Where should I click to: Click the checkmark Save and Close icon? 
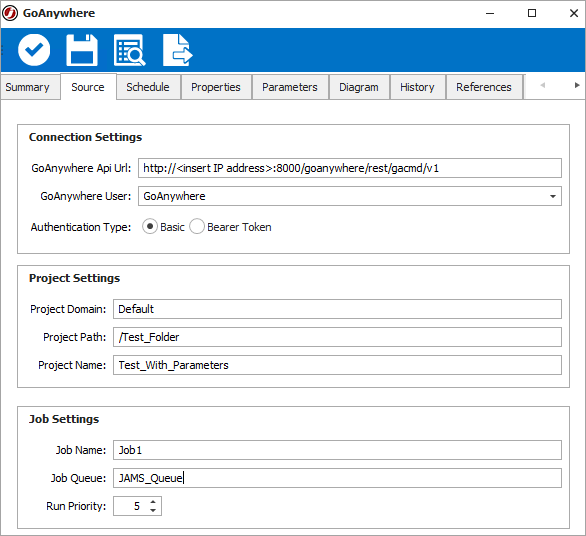coord(34,50)
